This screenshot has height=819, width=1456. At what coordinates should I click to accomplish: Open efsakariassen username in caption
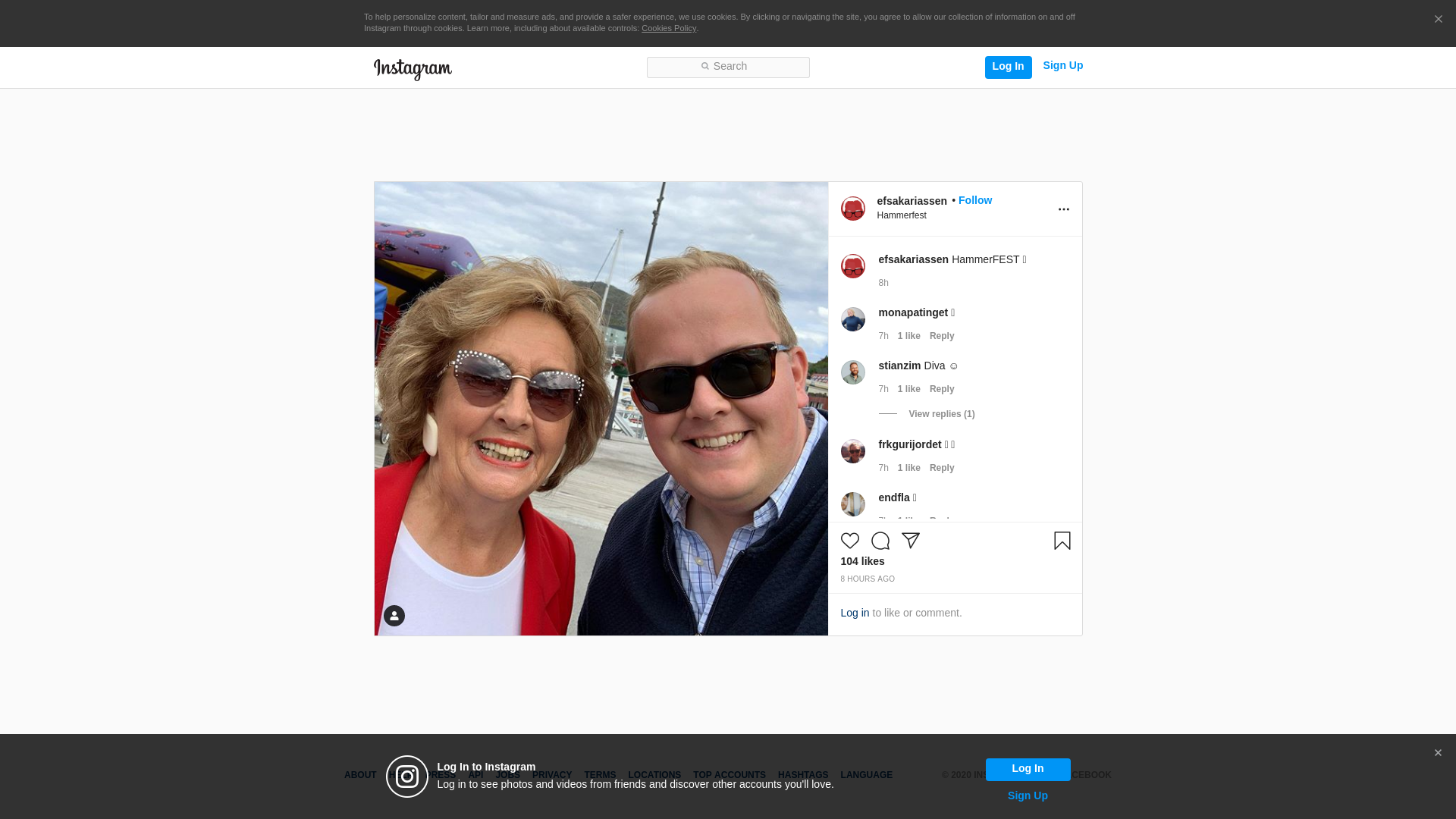[913, 259]
